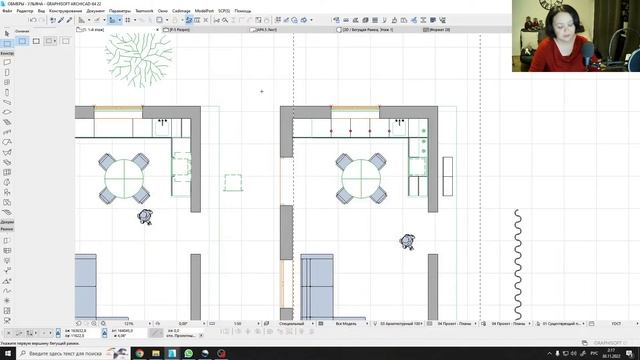Select the Door tool in the toolbox
Screen dimensions: 640x360
click(x=7, y=72)
